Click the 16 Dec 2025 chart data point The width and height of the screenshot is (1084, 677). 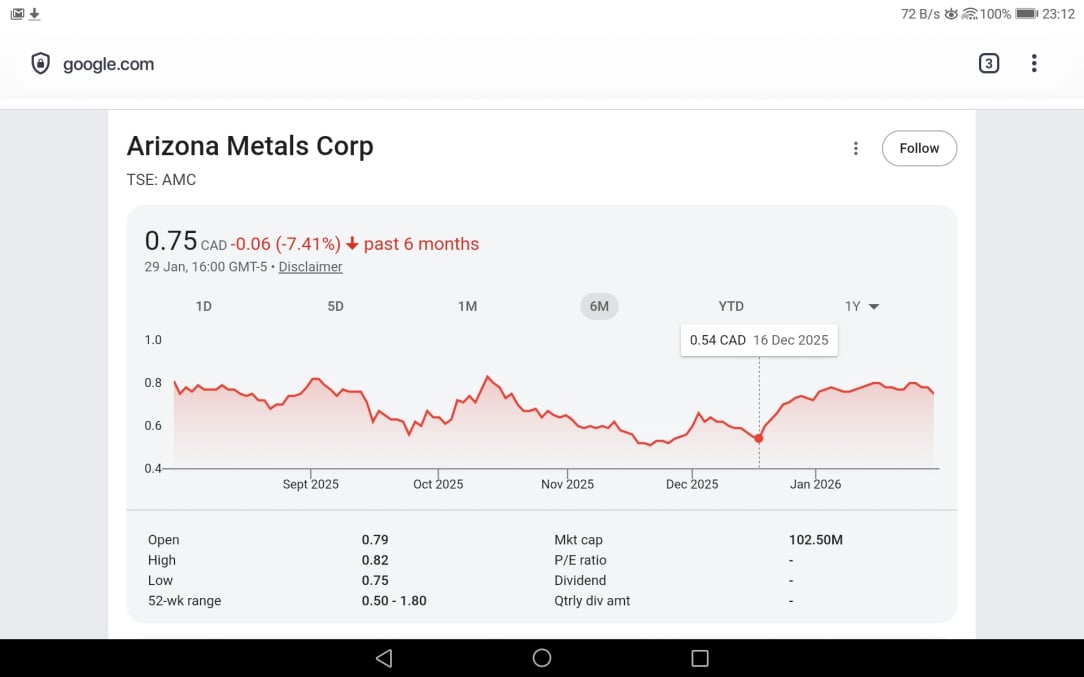coord(759,438)
